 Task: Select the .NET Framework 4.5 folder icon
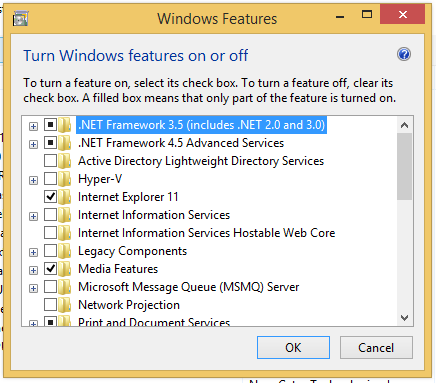[x=64, y=143]
